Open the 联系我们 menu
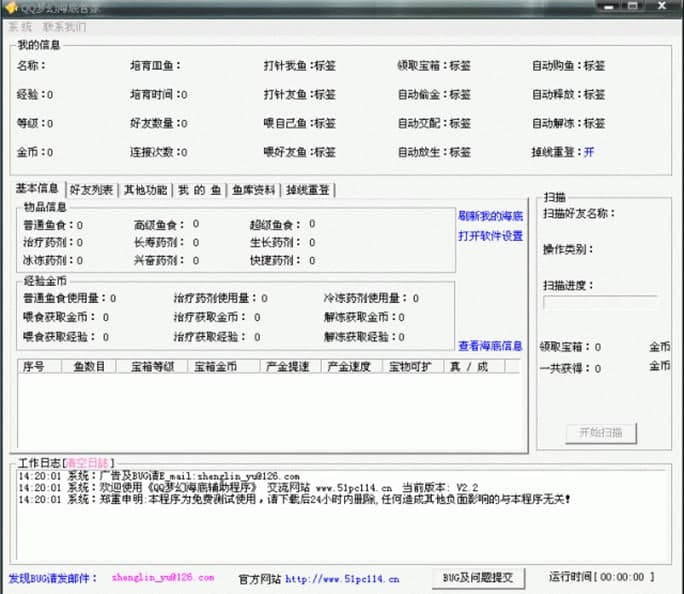This screenshot has height=594, width=684. (64, 27)
